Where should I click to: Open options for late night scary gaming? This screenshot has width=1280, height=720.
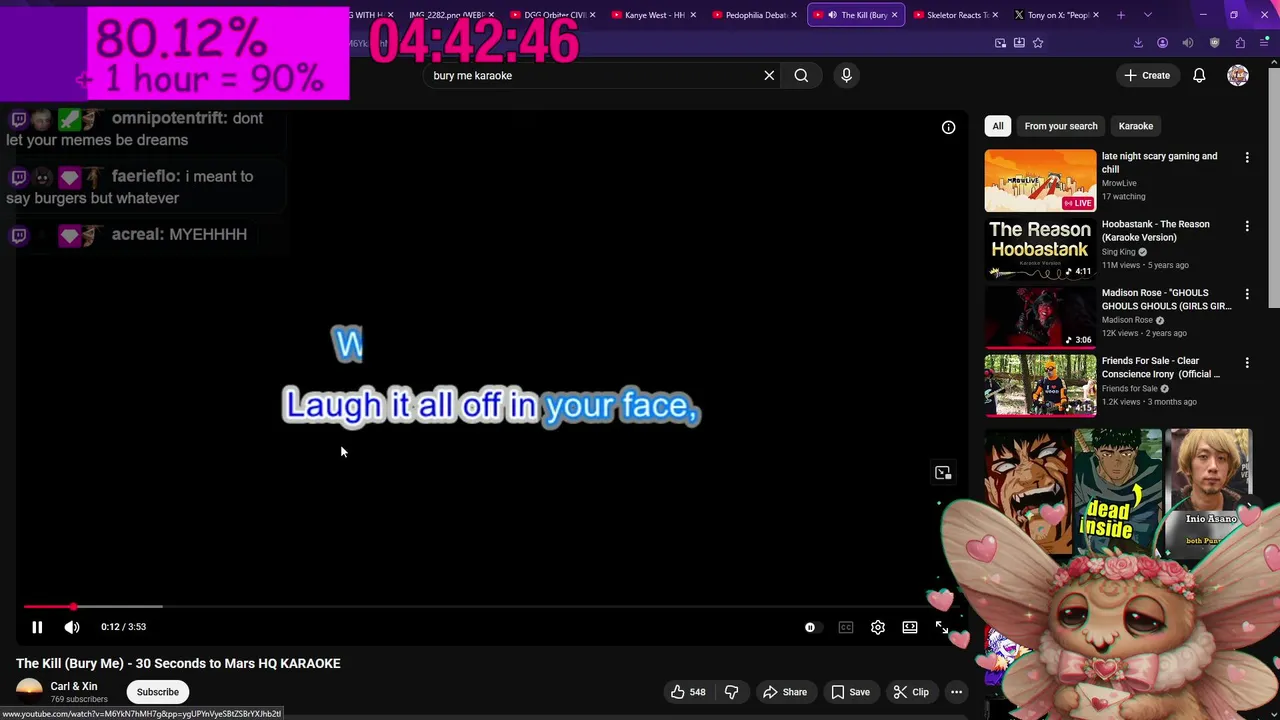(x=1247, y=158)
